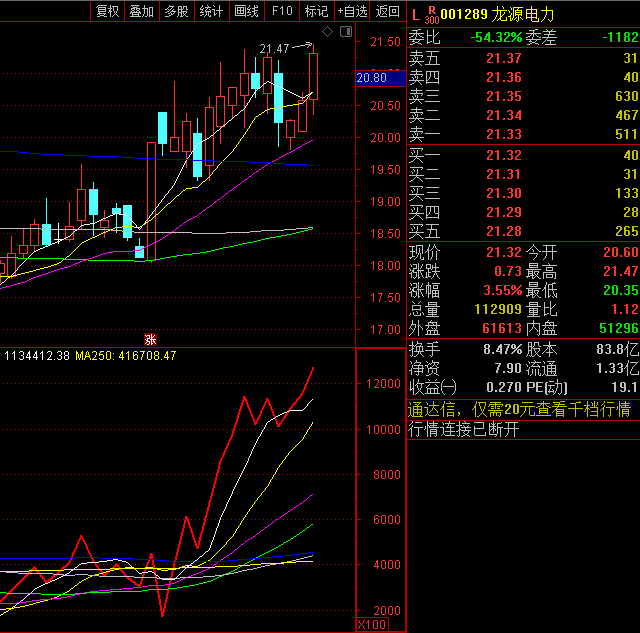Click the 20.80 price cursor label
Viewport: 640px width, 633px height.
(x=381, y=78)
